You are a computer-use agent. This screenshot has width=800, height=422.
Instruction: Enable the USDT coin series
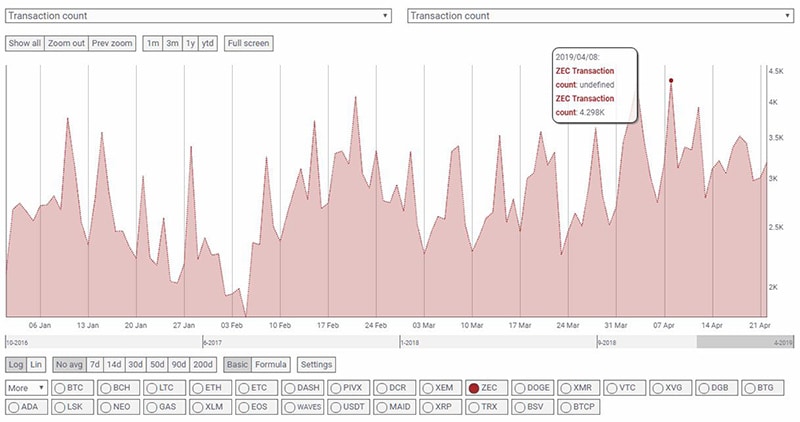348,407
